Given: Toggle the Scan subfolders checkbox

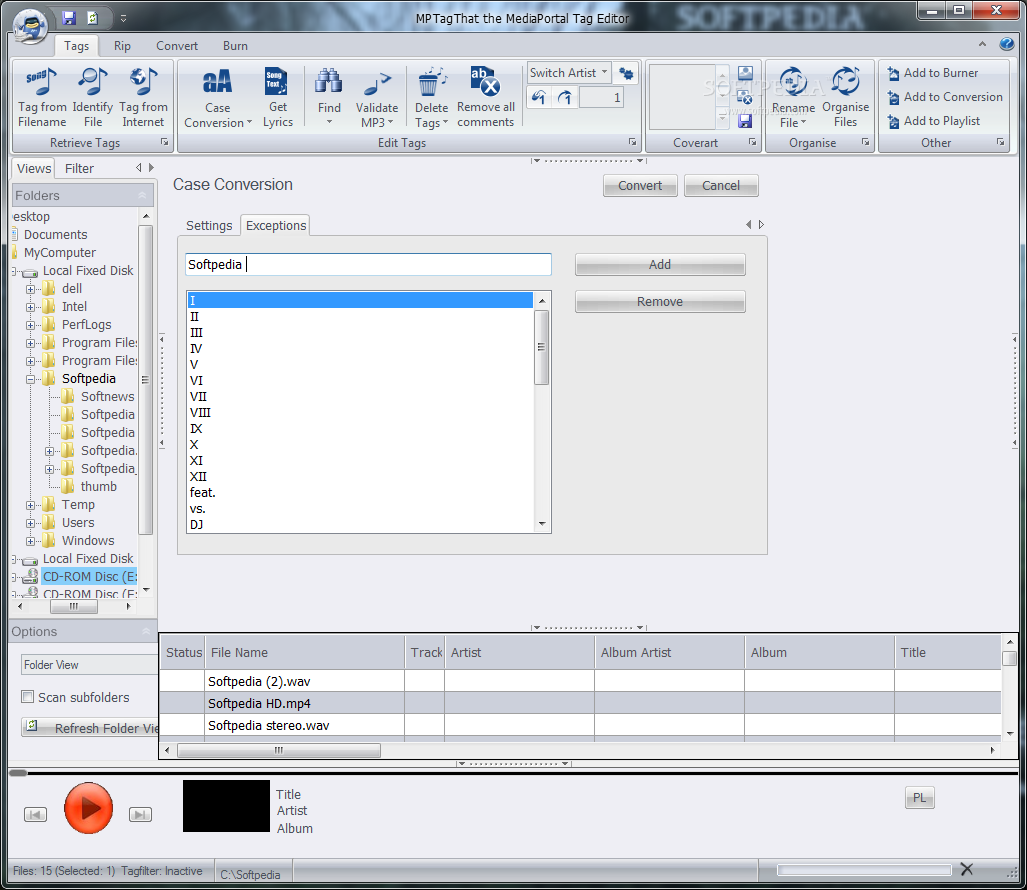Looking at the screenshot, I should pos(28,697).
